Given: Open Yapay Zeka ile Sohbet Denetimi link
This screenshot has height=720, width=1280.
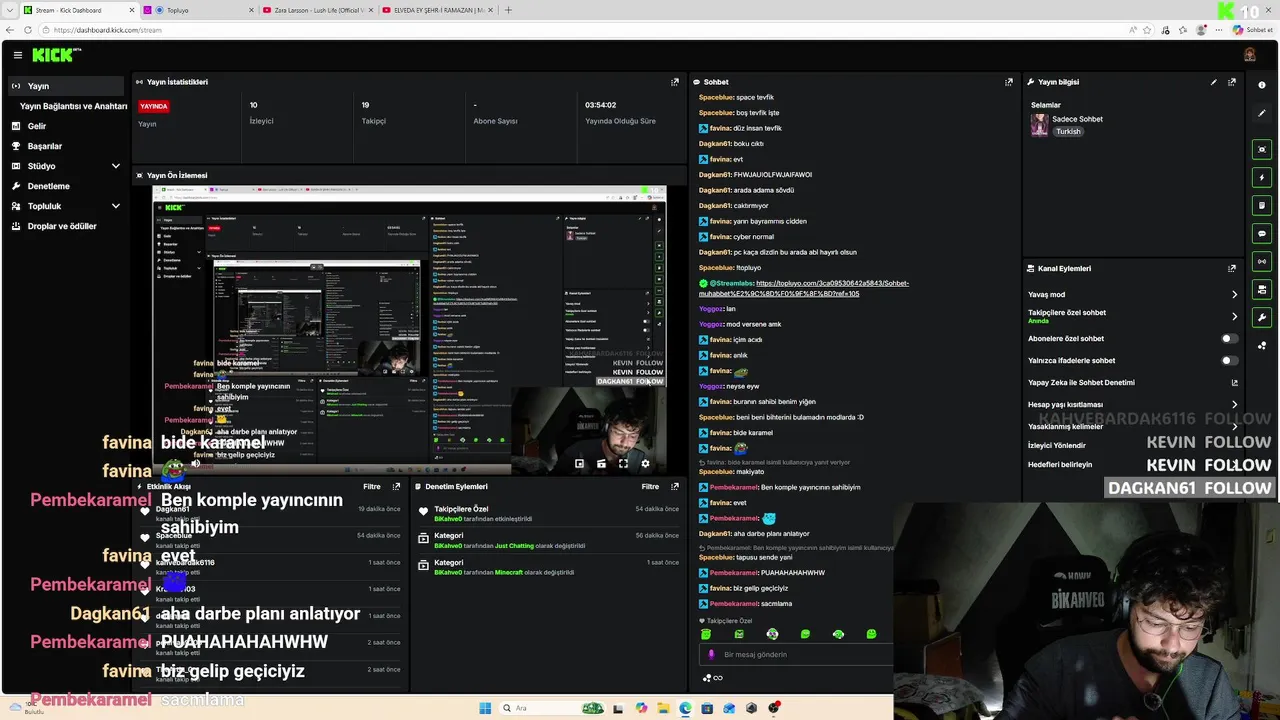Looking at the screenshot, I should (1133, 383).
